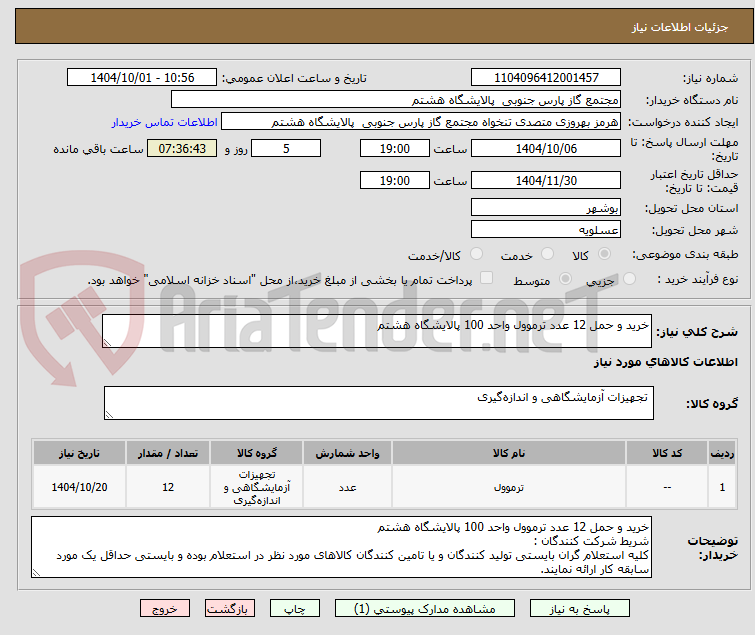
Task: Select the خدمت radio button
Action: 547,254
